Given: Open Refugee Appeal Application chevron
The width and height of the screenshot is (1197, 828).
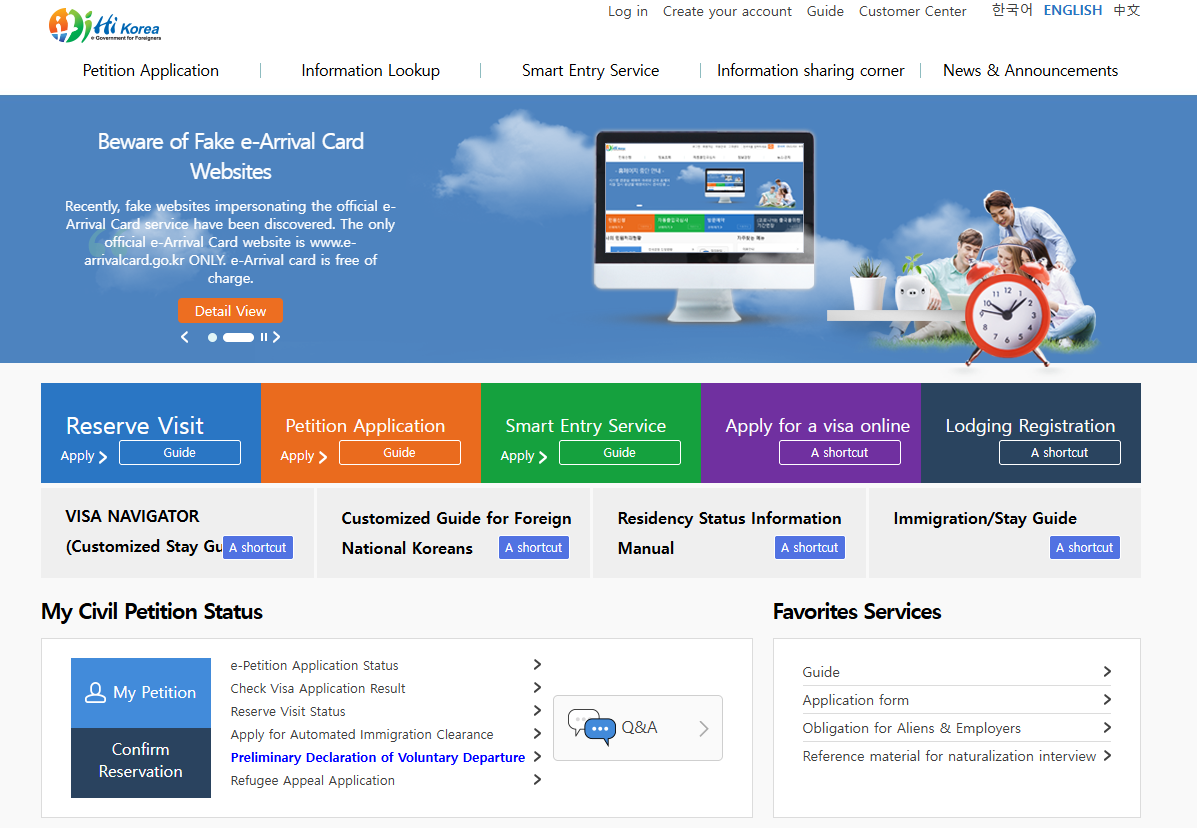Looking at the screenshot, I should (537, 779).
